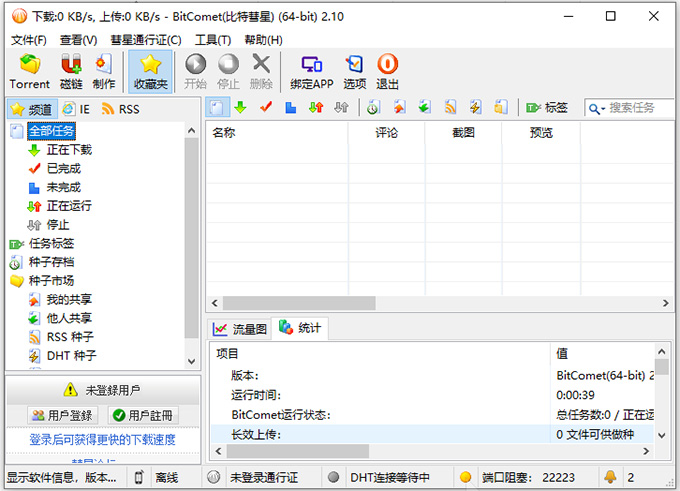Open 绑定APP to bind the mobile app

312,72
